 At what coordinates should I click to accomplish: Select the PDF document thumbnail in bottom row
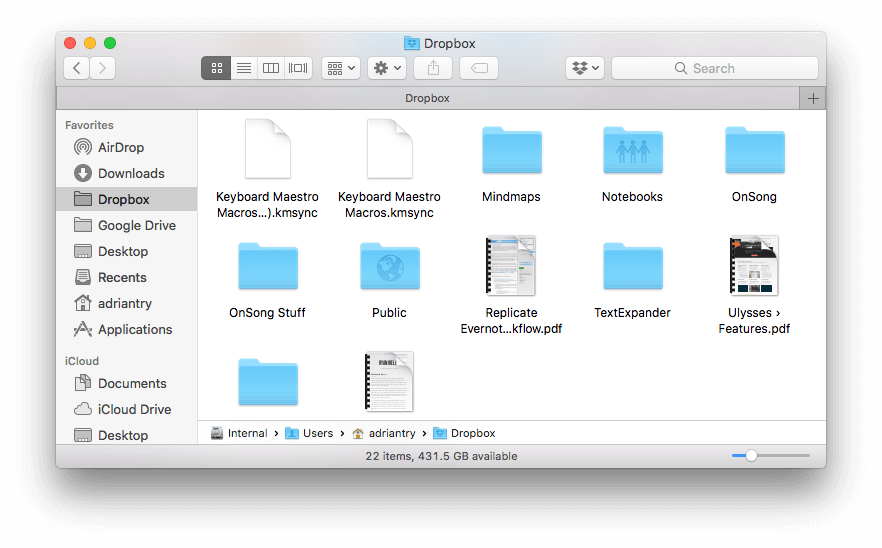click(x=389, y=381)
